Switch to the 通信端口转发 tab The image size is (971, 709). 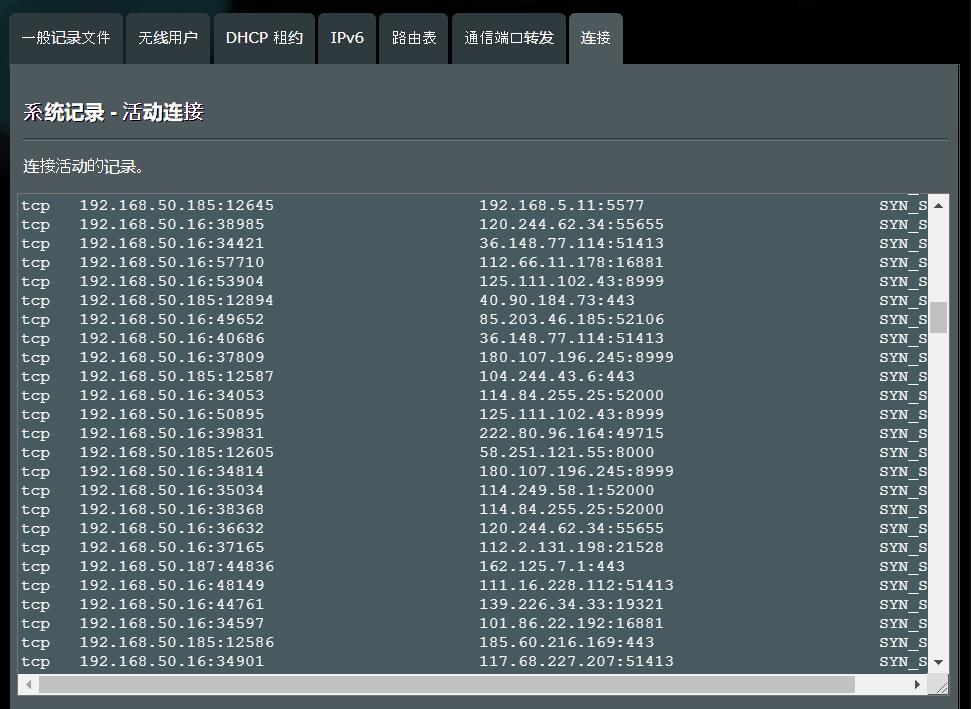[508, 38]
